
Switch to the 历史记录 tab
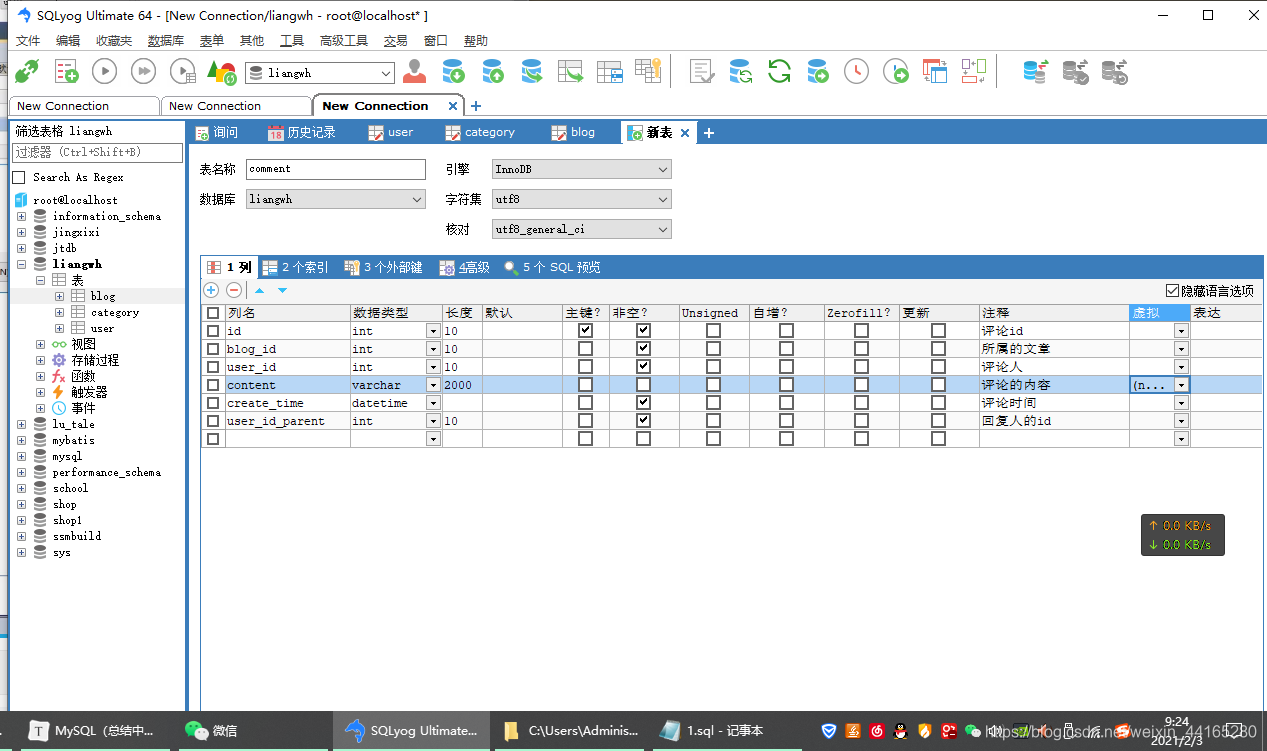click(x=301, y=132)
